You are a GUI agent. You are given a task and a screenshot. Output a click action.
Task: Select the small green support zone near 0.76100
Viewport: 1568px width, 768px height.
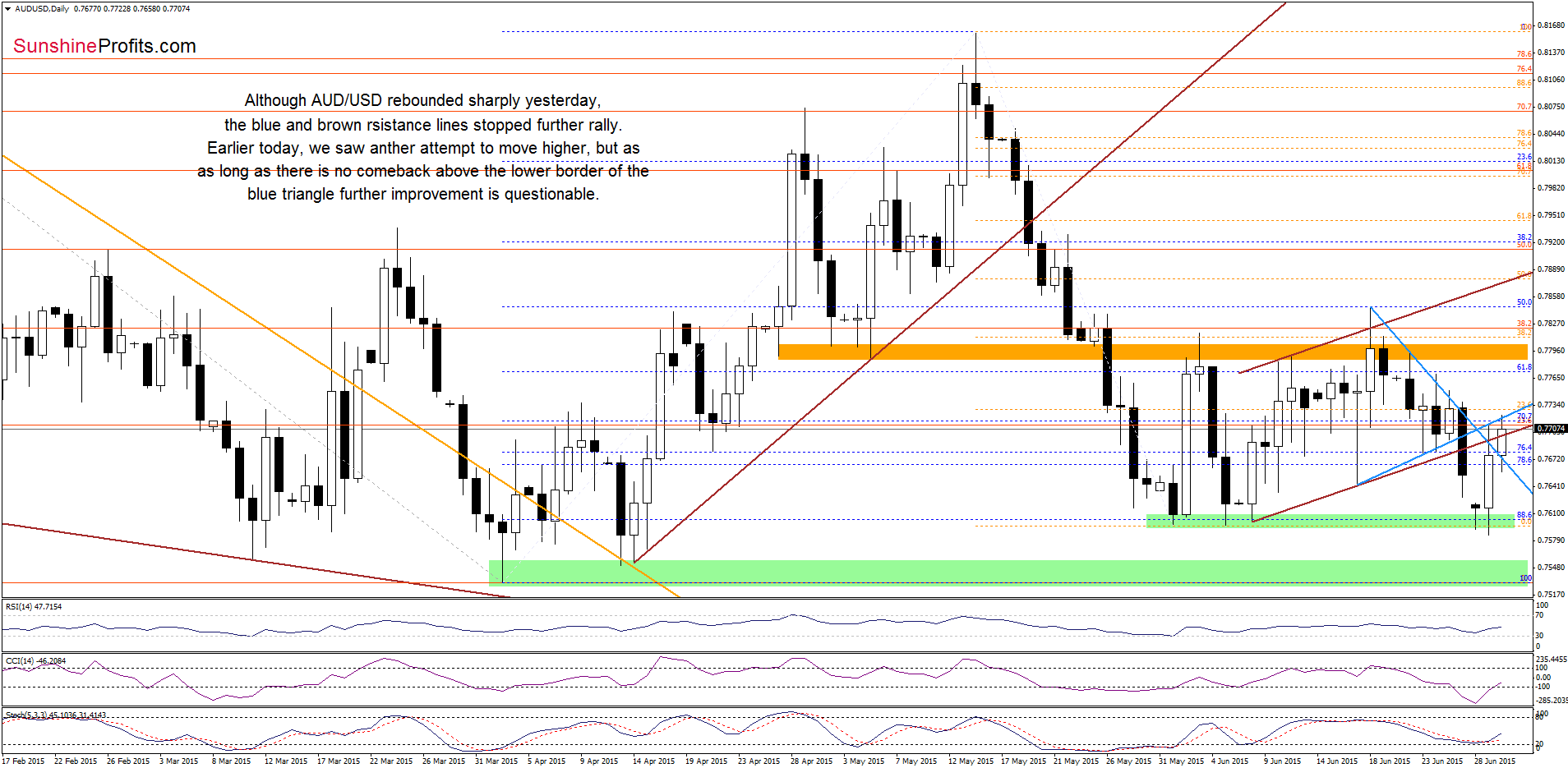[1330, 521]
